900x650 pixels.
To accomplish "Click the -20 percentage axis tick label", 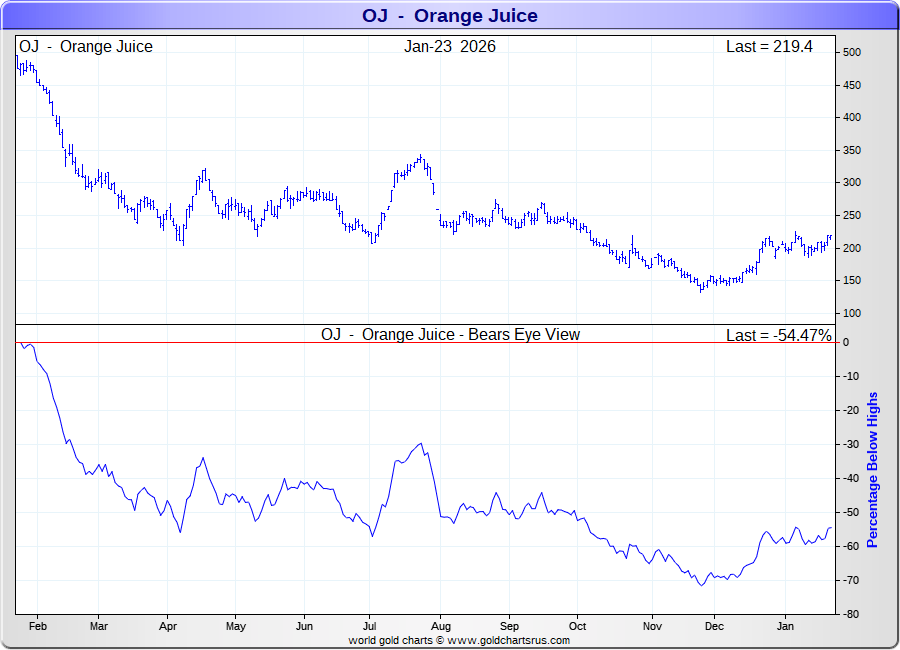I will [x=850, y=411].
